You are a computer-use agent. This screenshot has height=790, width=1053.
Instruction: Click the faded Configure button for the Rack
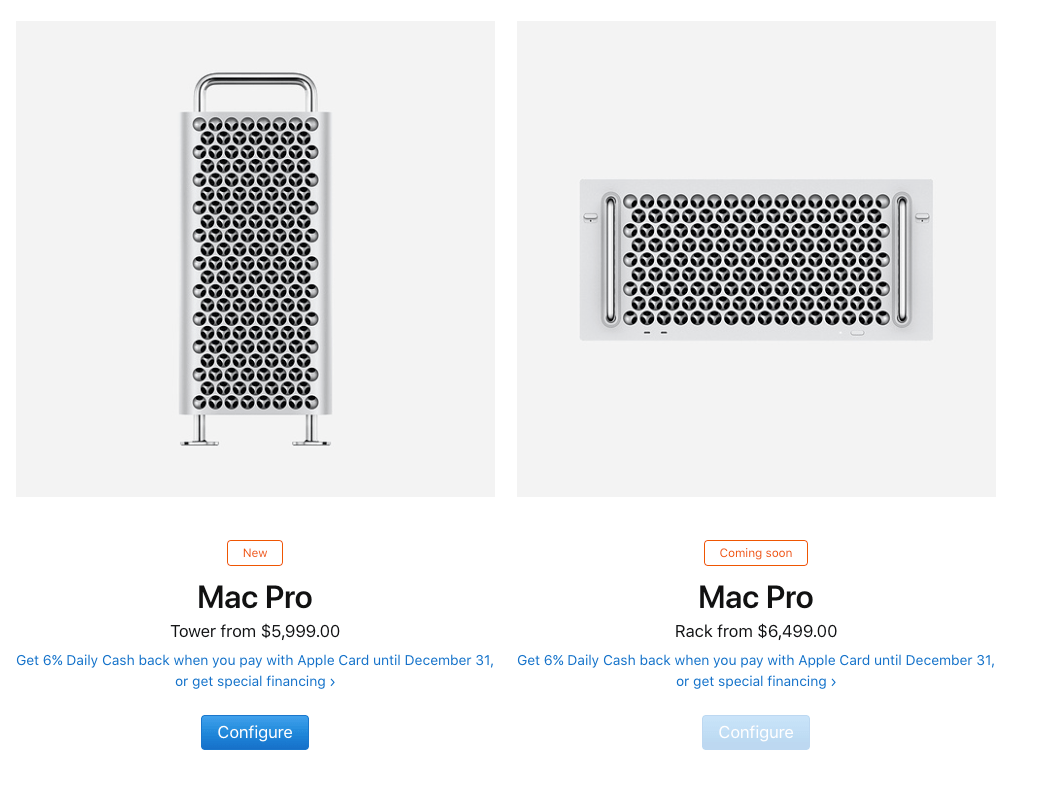pos(756,732)
